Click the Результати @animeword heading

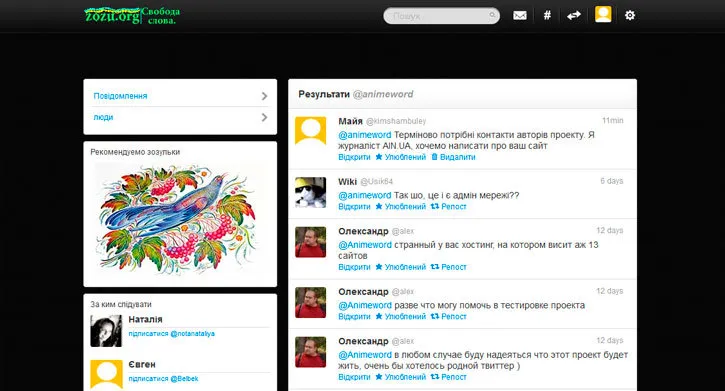[x=356, y=94]
